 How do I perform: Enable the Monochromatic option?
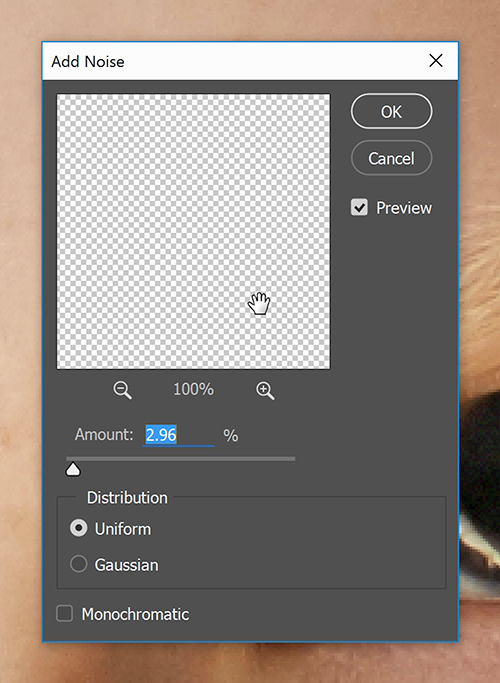pyautogui.click(x=64, y=614)
